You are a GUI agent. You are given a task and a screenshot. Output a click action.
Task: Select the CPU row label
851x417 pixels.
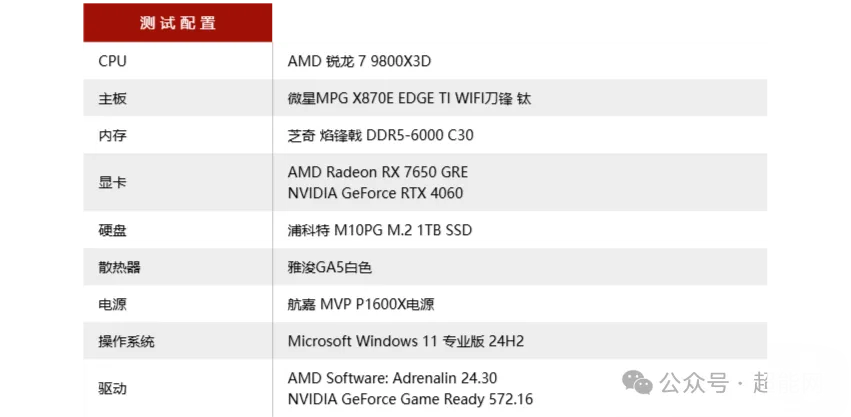(112, 61)
